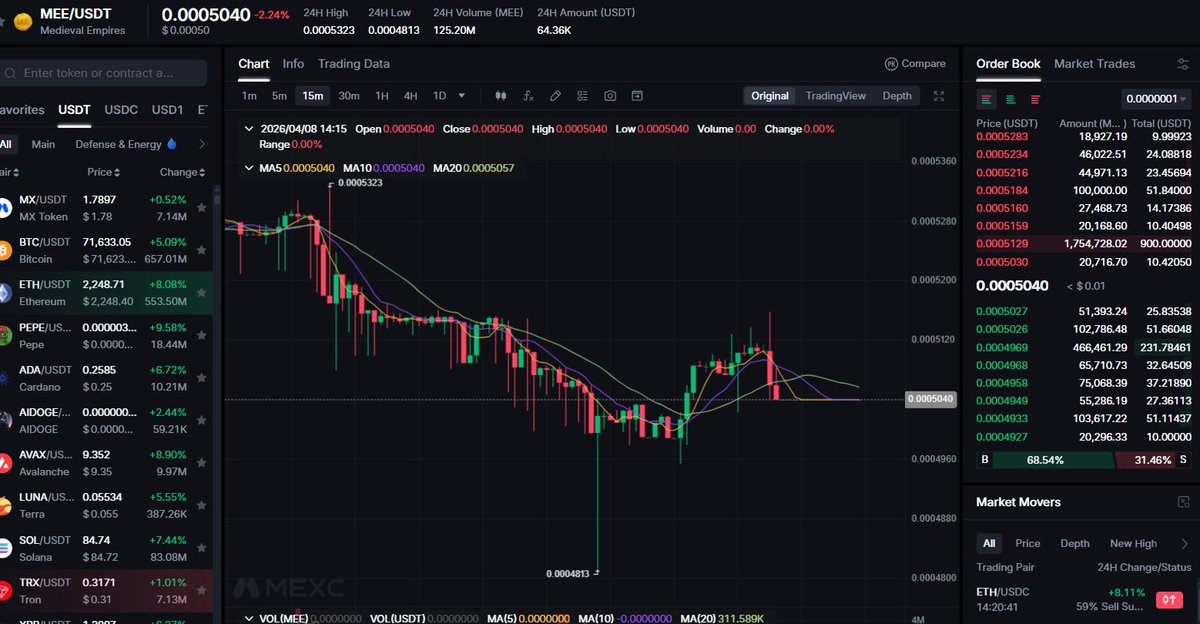
Task: Click the 0.0004969 buy order row
Action: coord(1084,347)
